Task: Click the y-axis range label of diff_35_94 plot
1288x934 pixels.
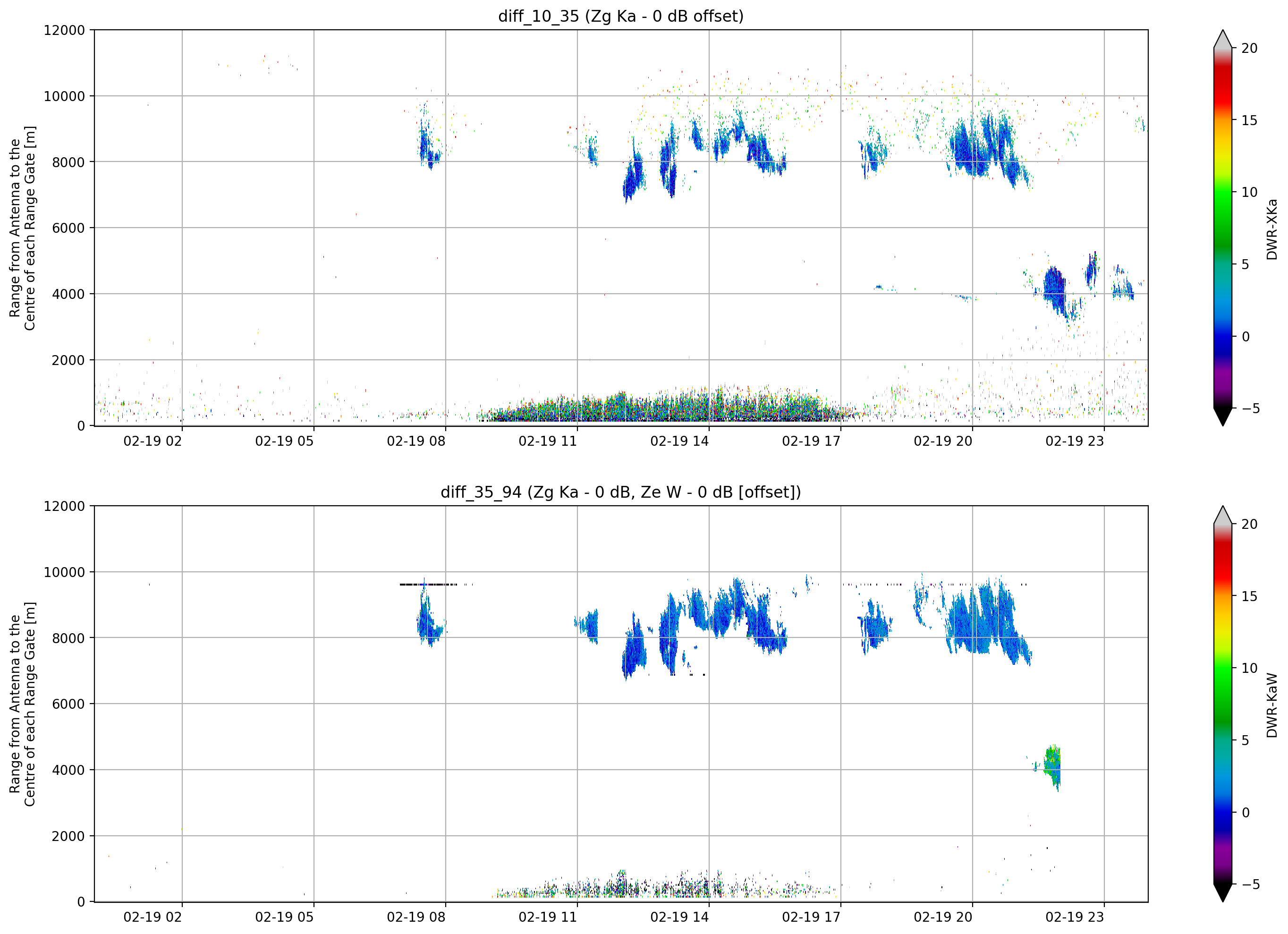Action: point(22,704)
